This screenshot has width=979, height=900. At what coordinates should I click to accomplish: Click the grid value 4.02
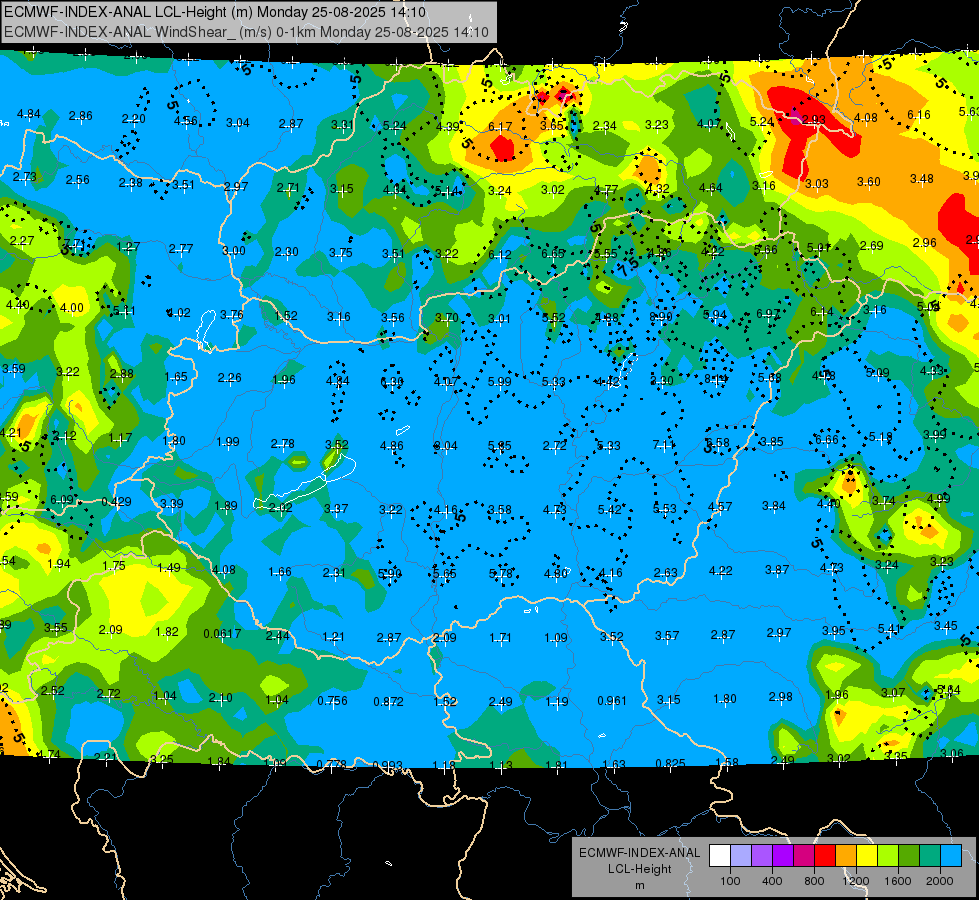point(179,313)
